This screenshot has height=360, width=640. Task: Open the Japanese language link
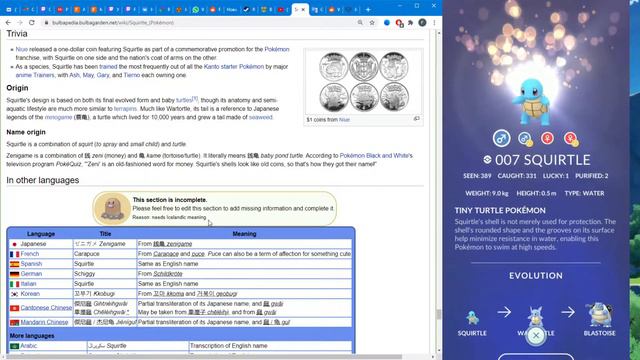pos(33,244)
